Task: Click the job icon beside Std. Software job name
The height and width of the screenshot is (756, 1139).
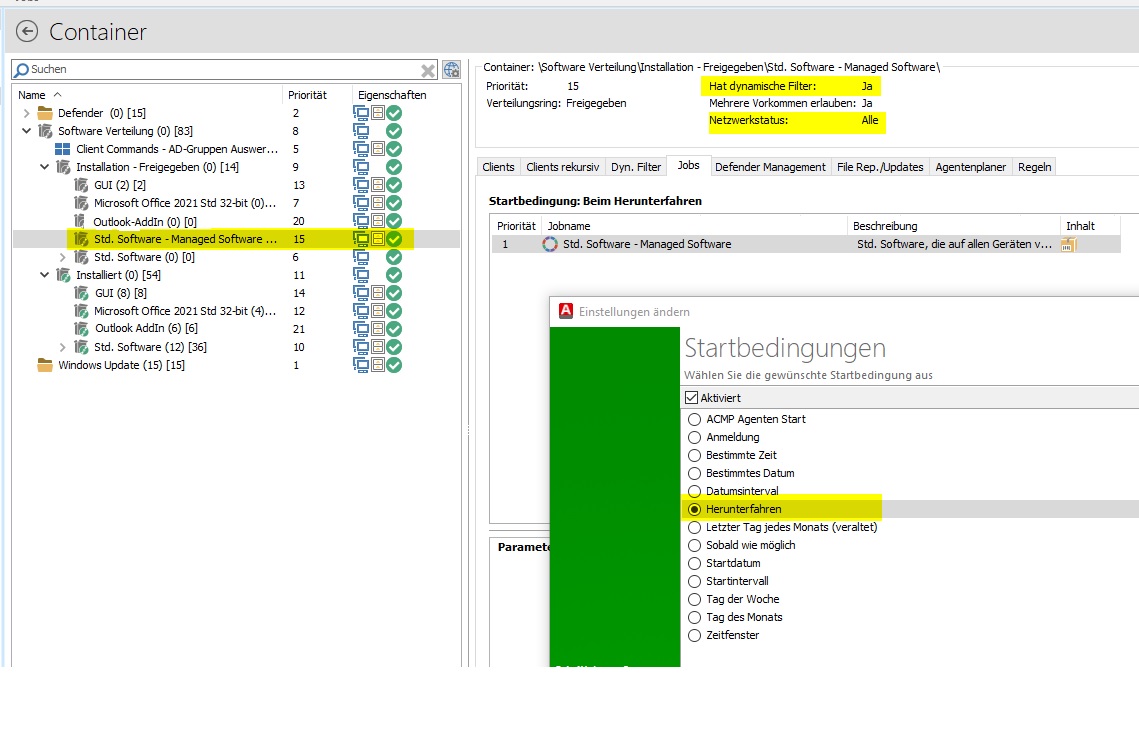Action: [550, 244]
